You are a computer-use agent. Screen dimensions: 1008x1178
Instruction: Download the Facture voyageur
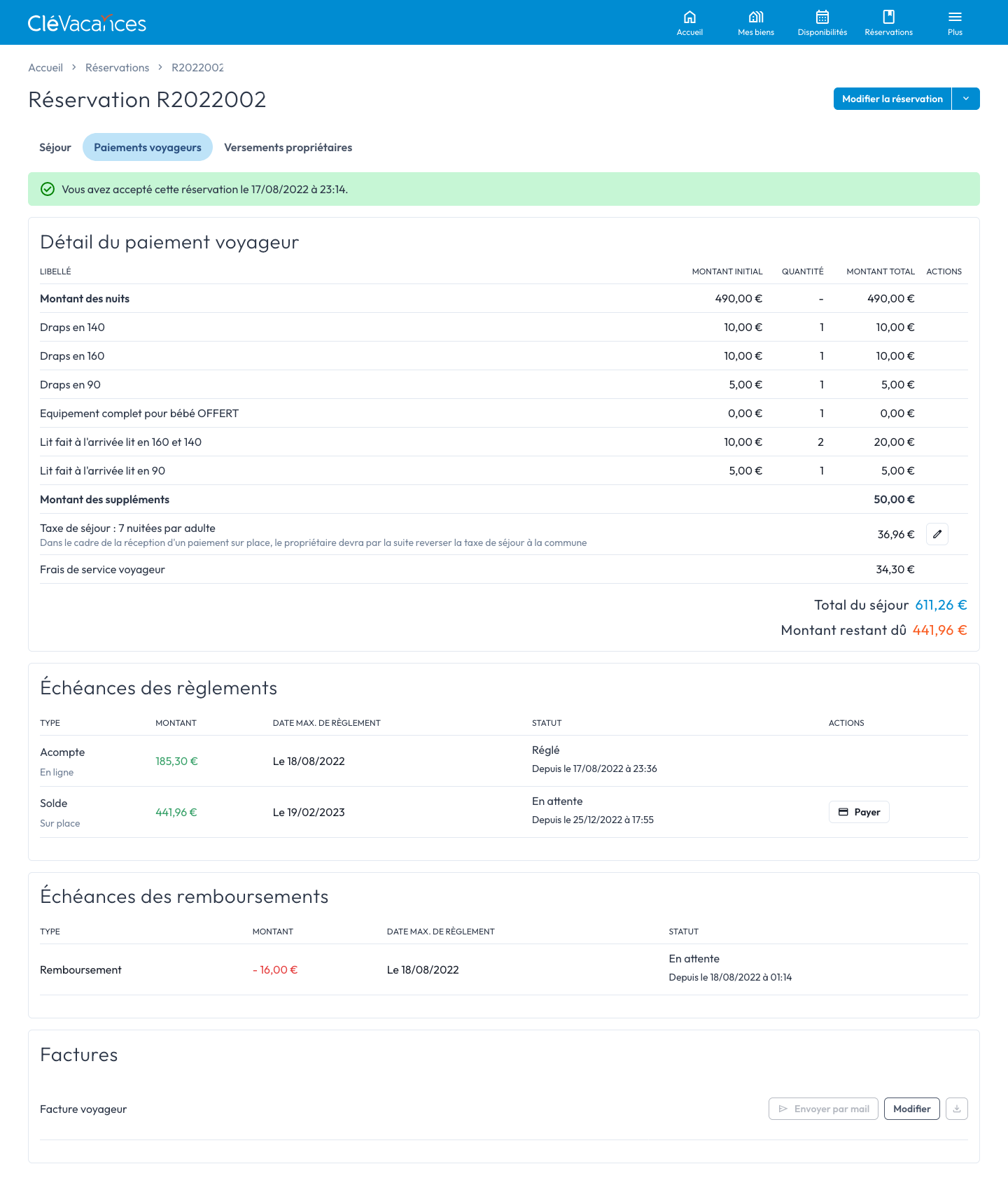pos(957,1109)
